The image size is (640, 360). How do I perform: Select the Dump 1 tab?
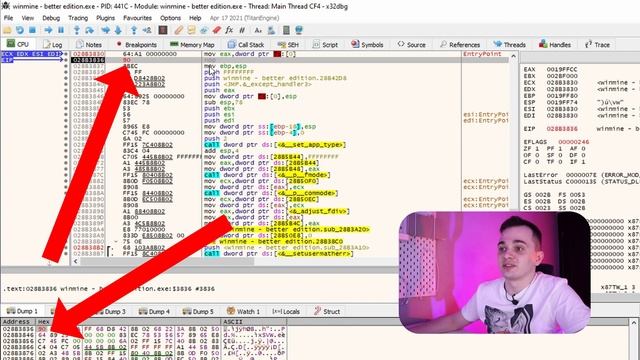tap(22, 311)
